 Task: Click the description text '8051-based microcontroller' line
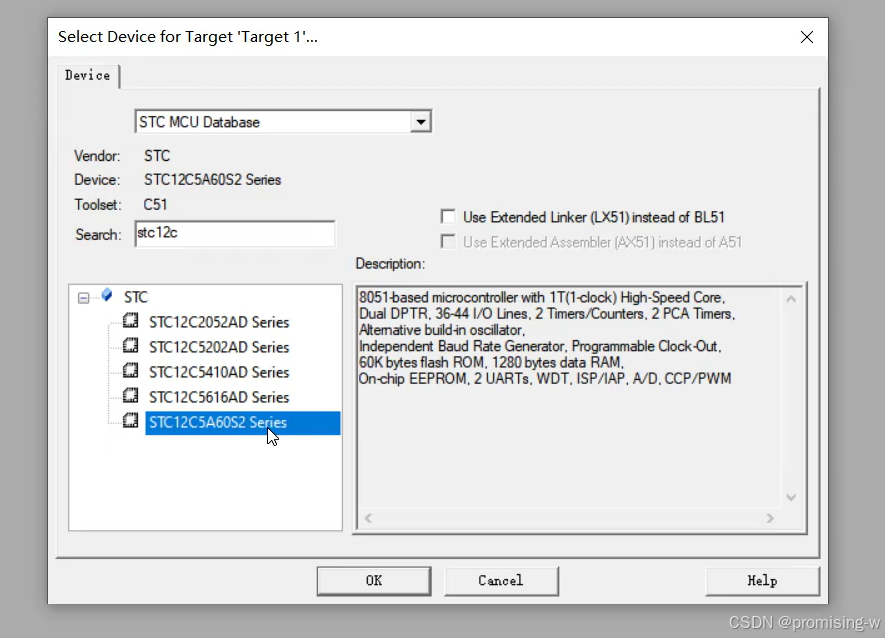[542, 298]
